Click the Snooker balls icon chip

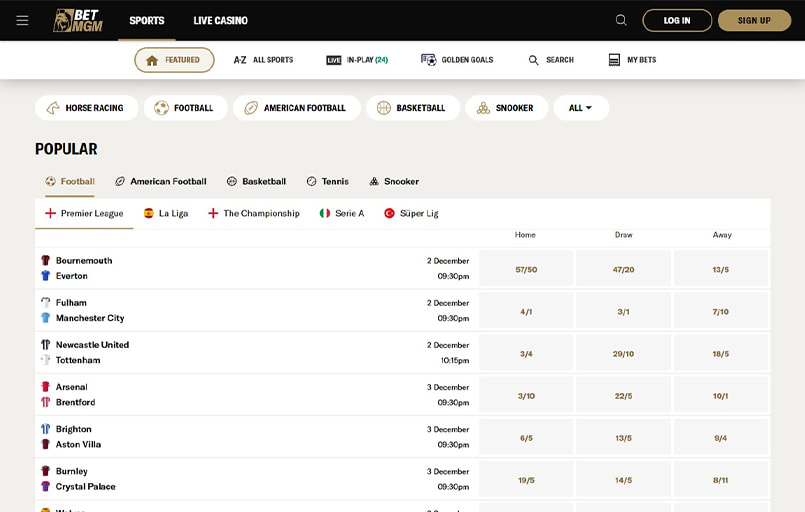point(483,108)
